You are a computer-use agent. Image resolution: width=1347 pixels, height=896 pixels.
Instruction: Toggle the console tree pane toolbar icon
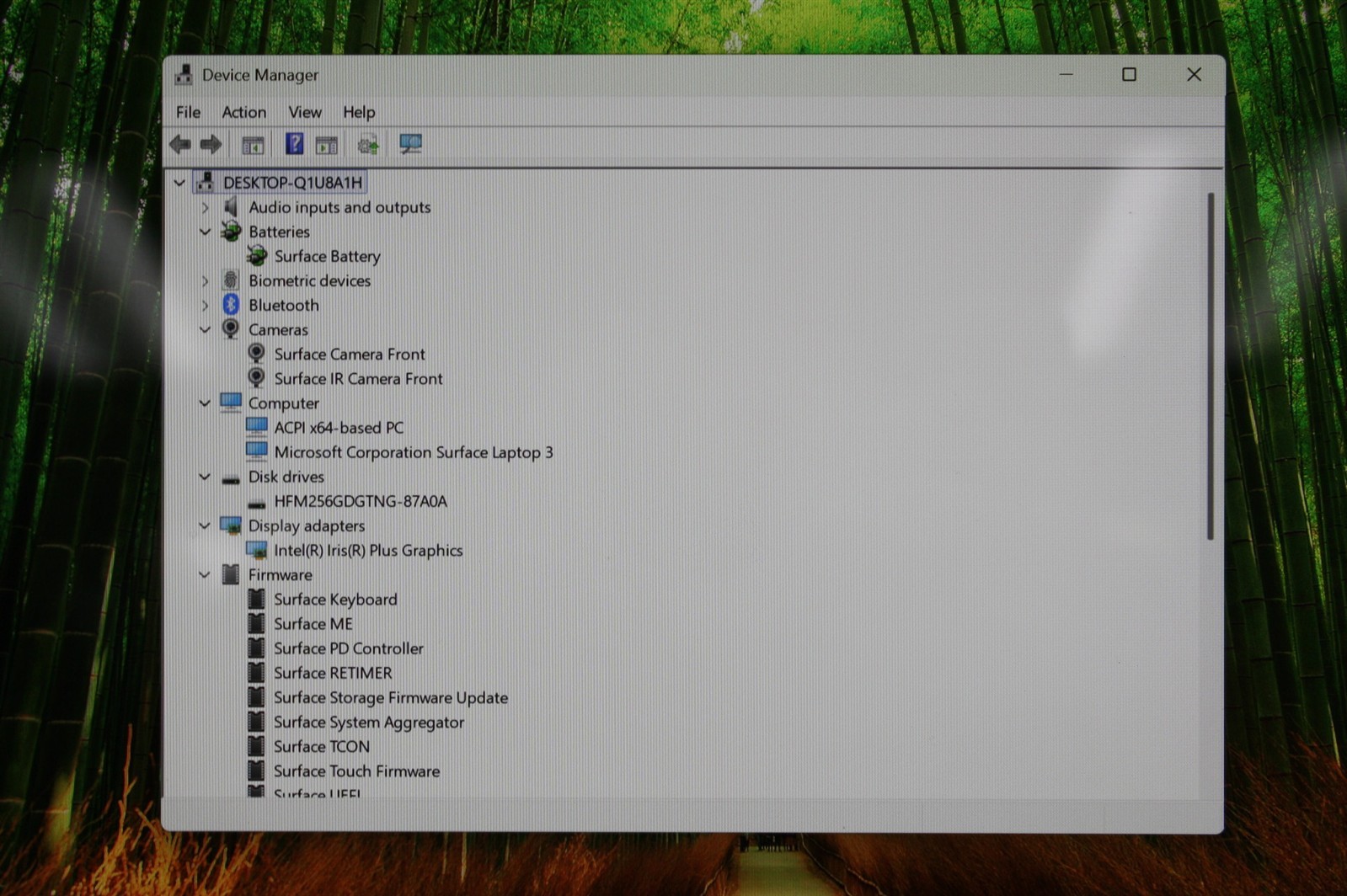coord(253,145)
